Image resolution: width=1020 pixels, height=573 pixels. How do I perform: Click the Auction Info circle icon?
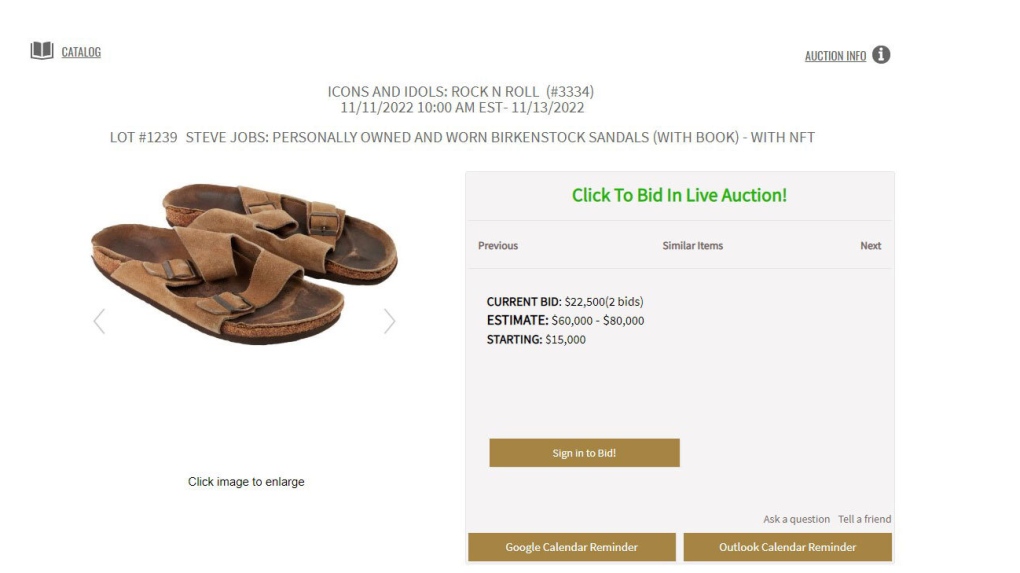click(881, 55)
